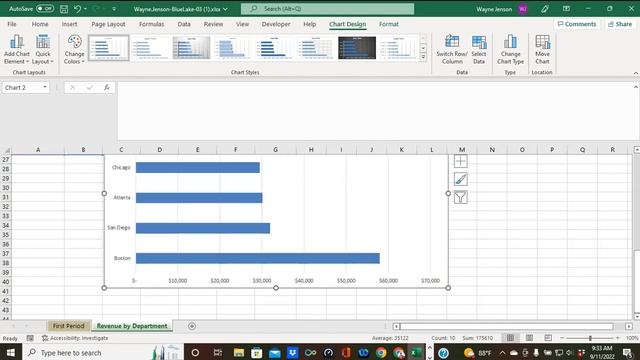Open the Developer tab
The height and width of the screenshot is (360, 640).
276,24
